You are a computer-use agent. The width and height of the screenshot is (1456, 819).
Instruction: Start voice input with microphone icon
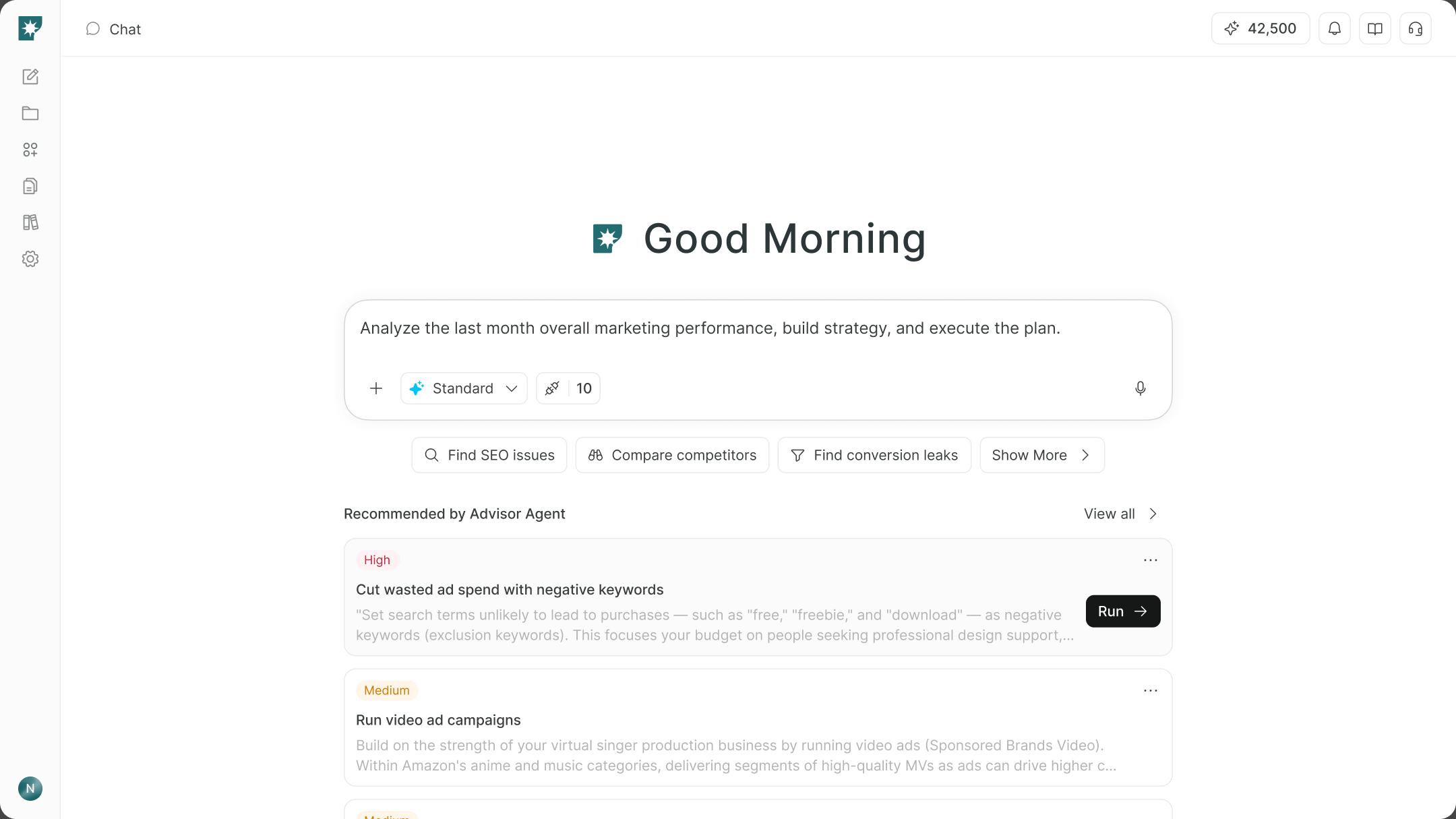[1141, 388]
